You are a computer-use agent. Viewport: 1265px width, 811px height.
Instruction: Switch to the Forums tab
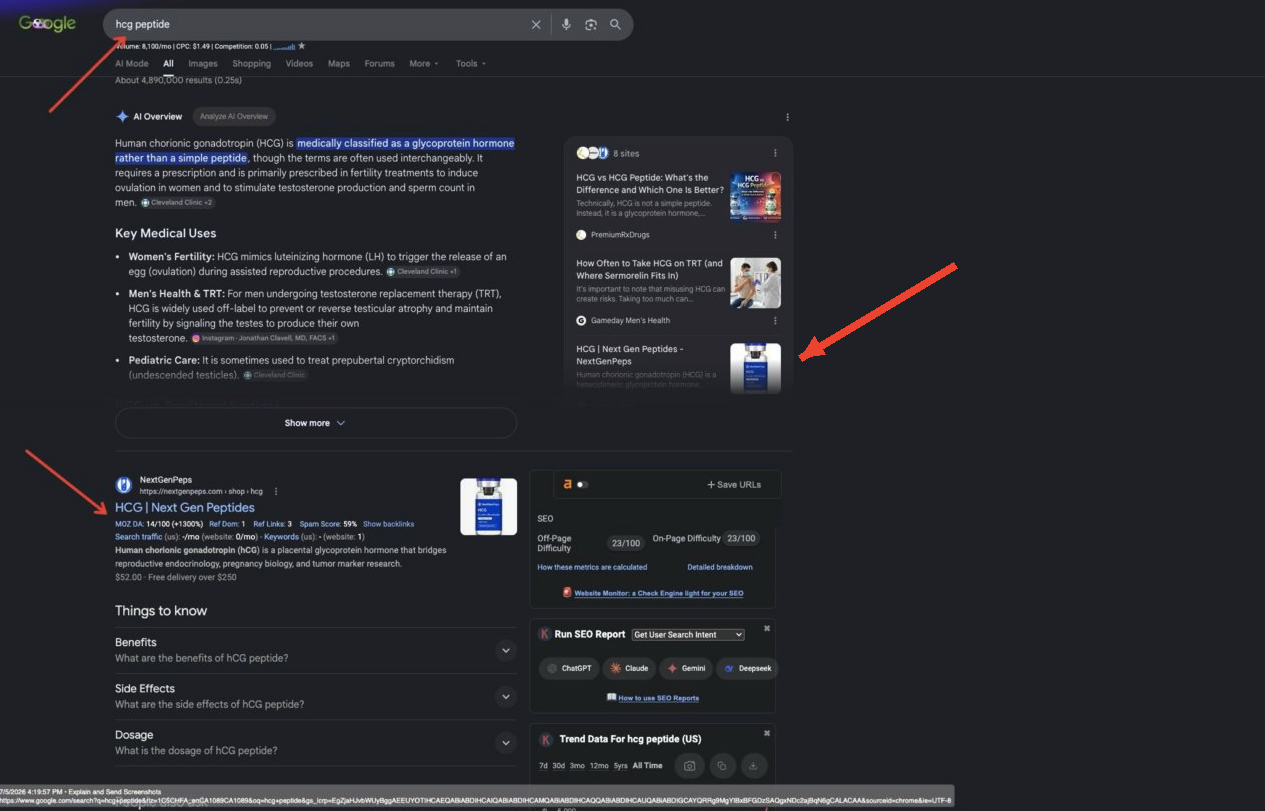pyautogui.click(x=379, y=64)
